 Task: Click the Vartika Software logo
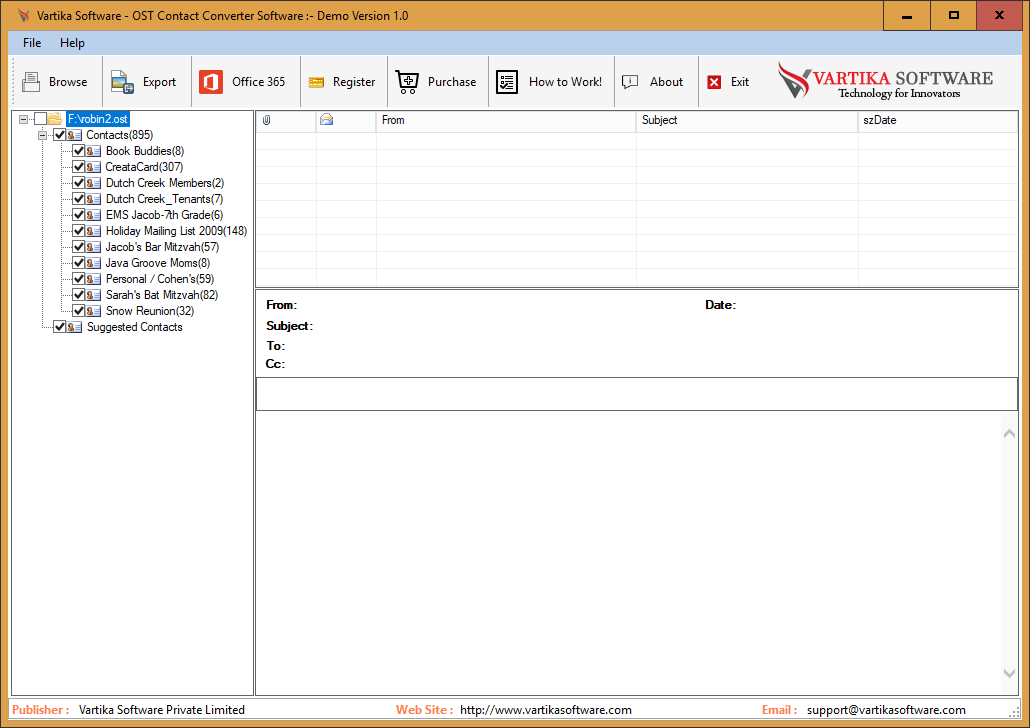[885, 81]
